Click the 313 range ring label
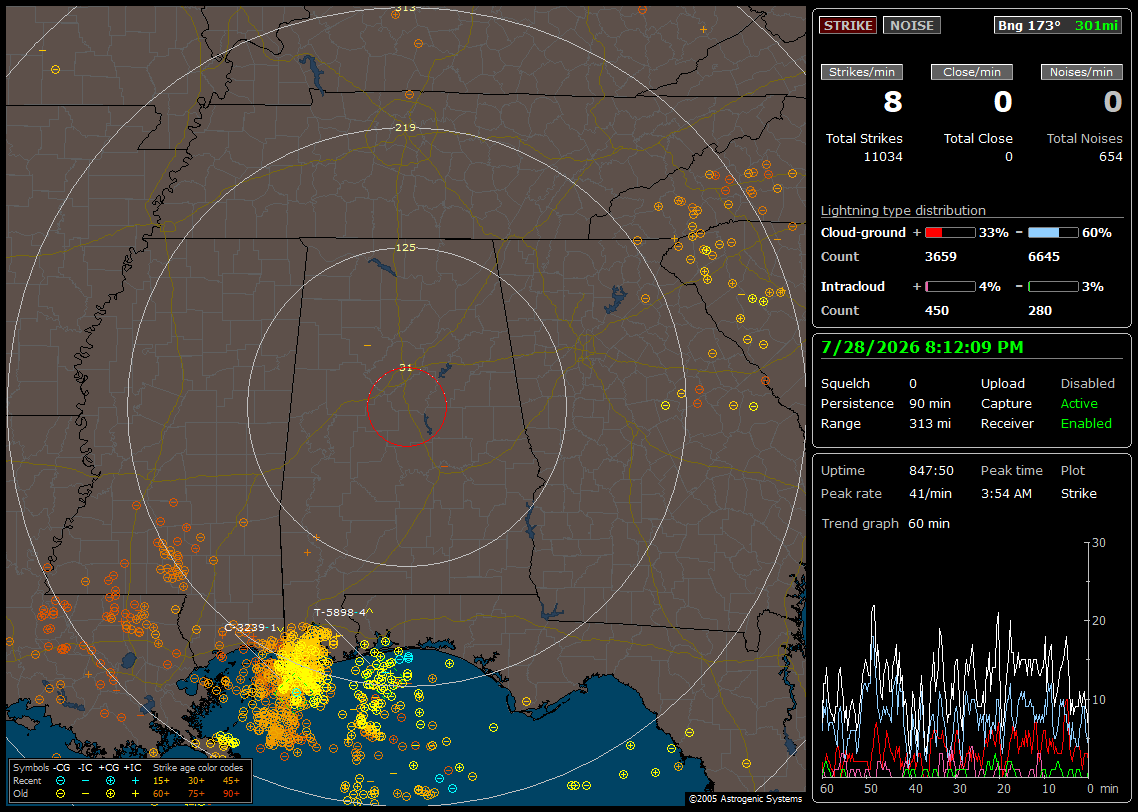This screenshot has width=1138, height=812. pos(405,9)
